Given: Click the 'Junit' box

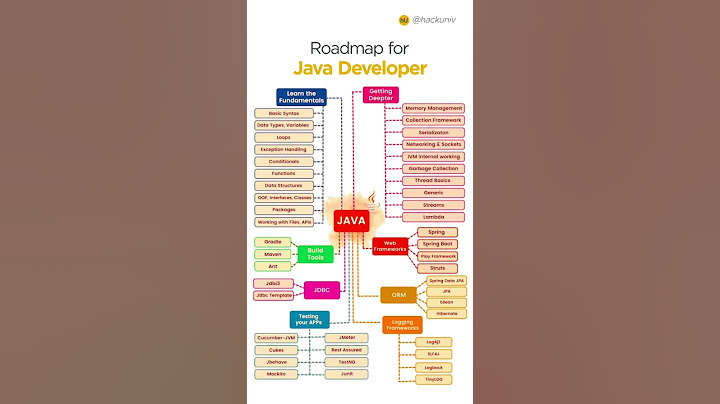Looking at the screenshot, I should pos(347,374).
